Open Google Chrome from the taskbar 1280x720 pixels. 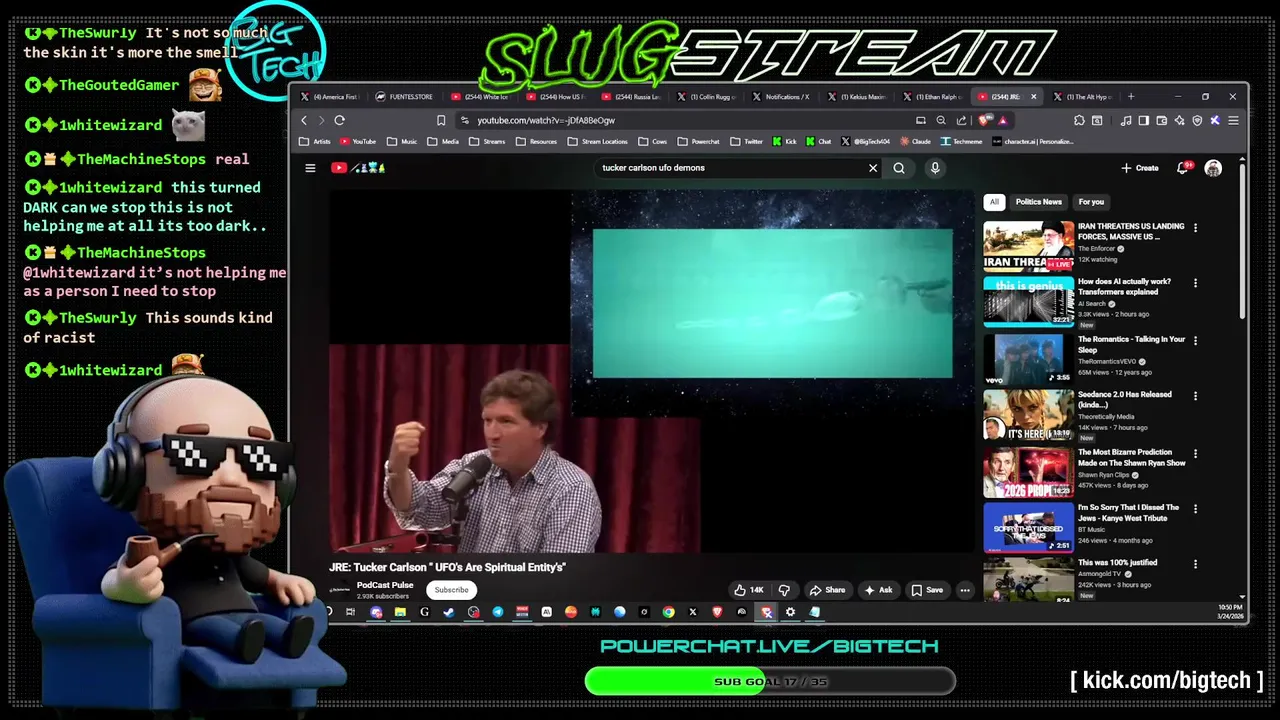668,612
